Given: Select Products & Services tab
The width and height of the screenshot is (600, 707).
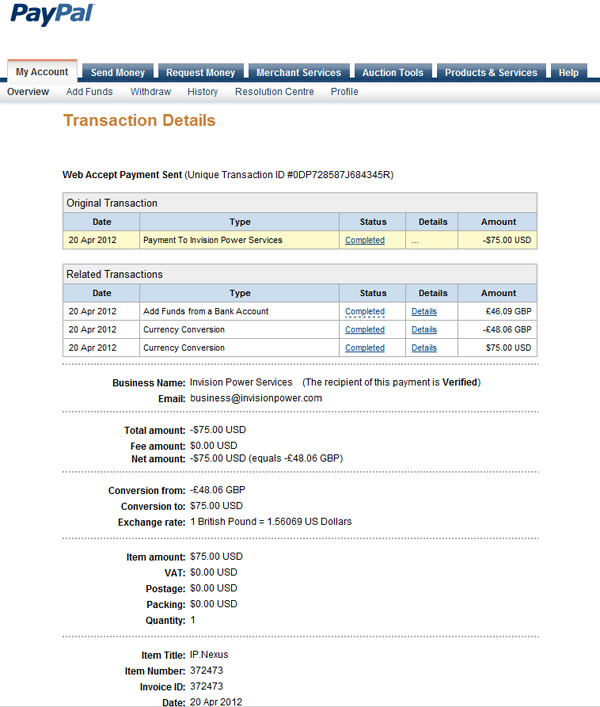Looking at the screenshot, I should (491, 72).
